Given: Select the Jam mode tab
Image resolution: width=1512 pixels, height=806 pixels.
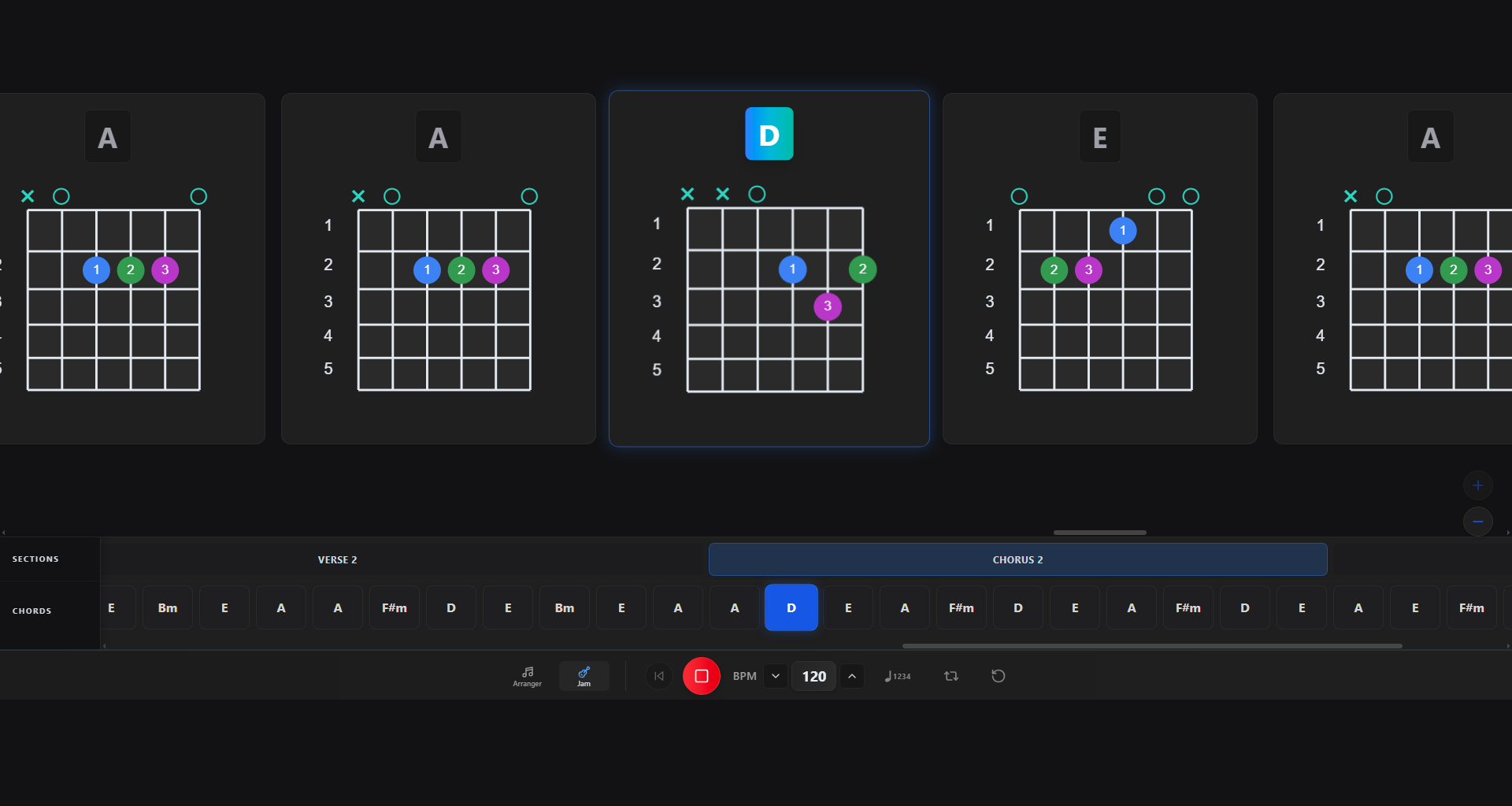Looking at the screenshot, I should click(584, 676).
